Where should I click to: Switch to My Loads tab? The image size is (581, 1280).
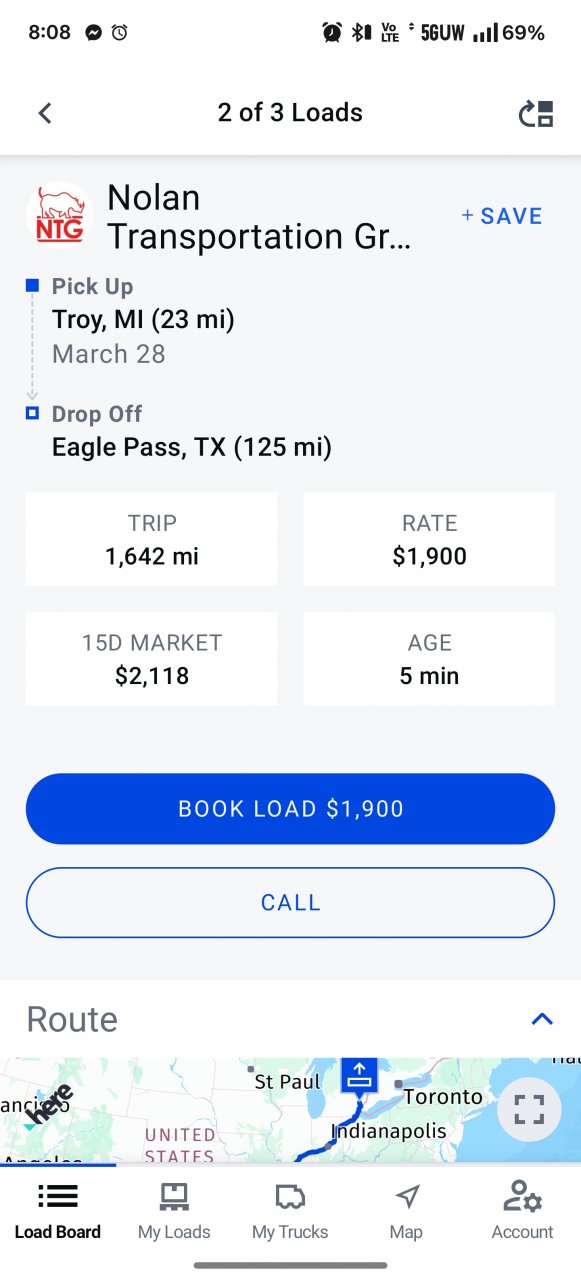[x=174, y=1210]
